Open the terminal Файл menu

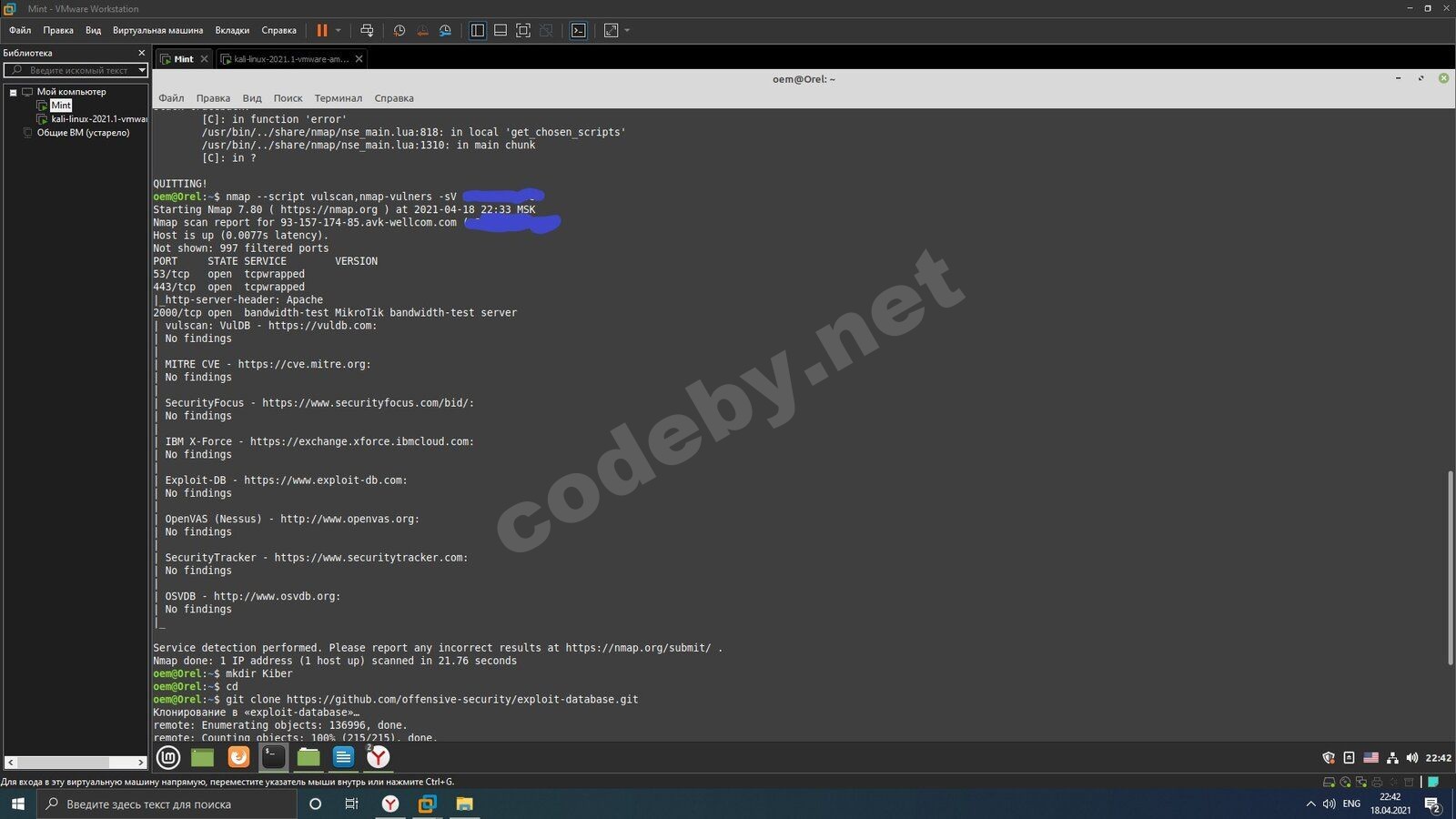(x=171, y=98)
